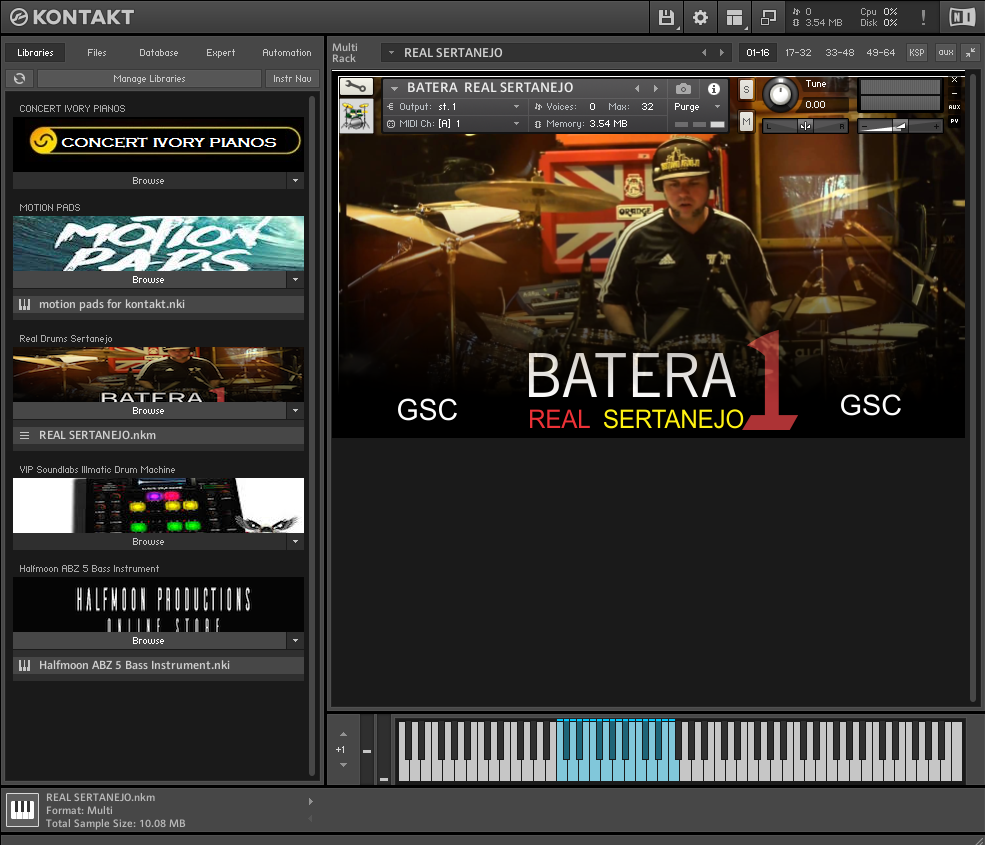Load next instrument preset arrow

(656, 88)
